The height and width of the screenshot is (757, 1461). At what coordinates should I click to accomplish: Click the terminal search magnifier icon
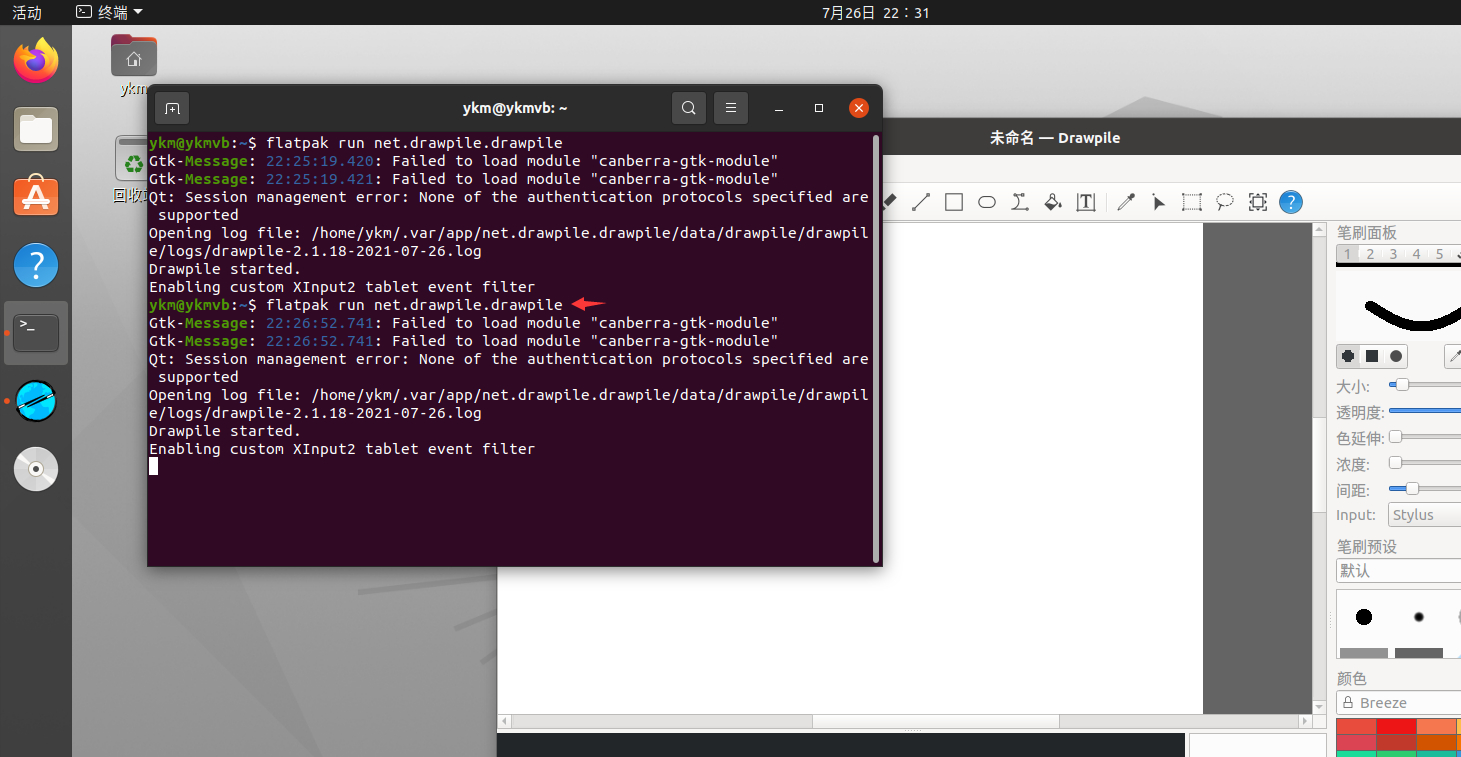(689, 108)
